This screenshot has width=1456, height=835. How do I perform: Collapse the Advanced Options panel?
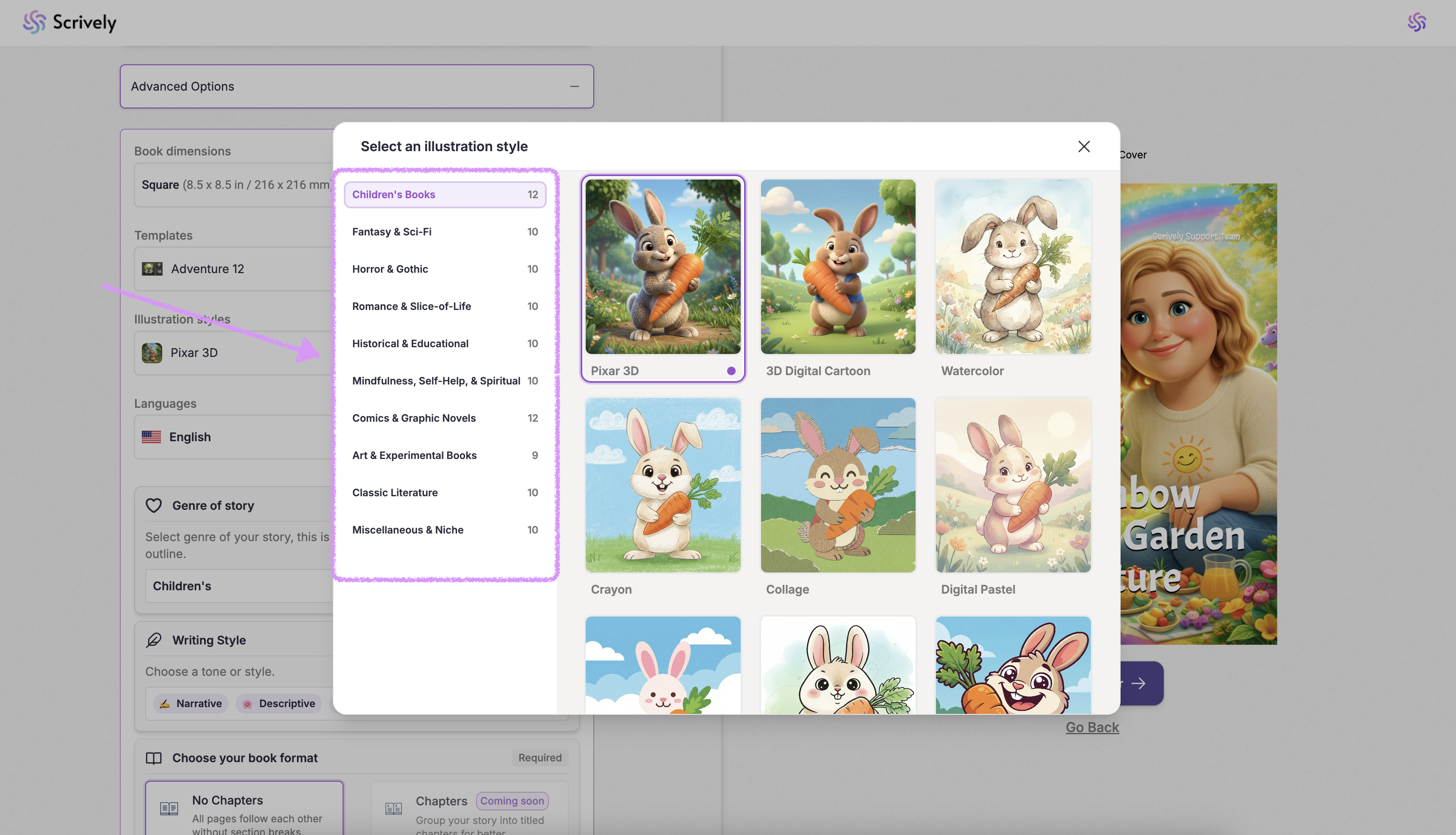tap(574, 86)
